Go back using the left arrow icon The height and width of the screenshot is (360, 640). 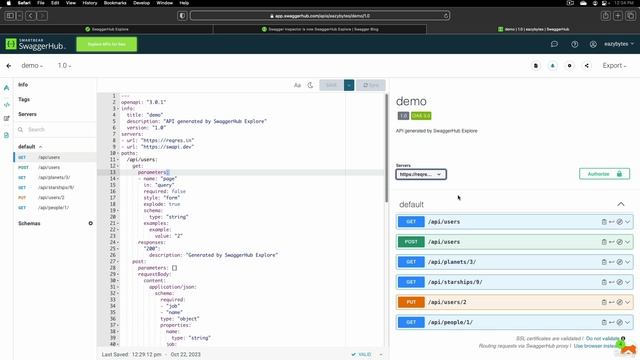pos(9,66)
